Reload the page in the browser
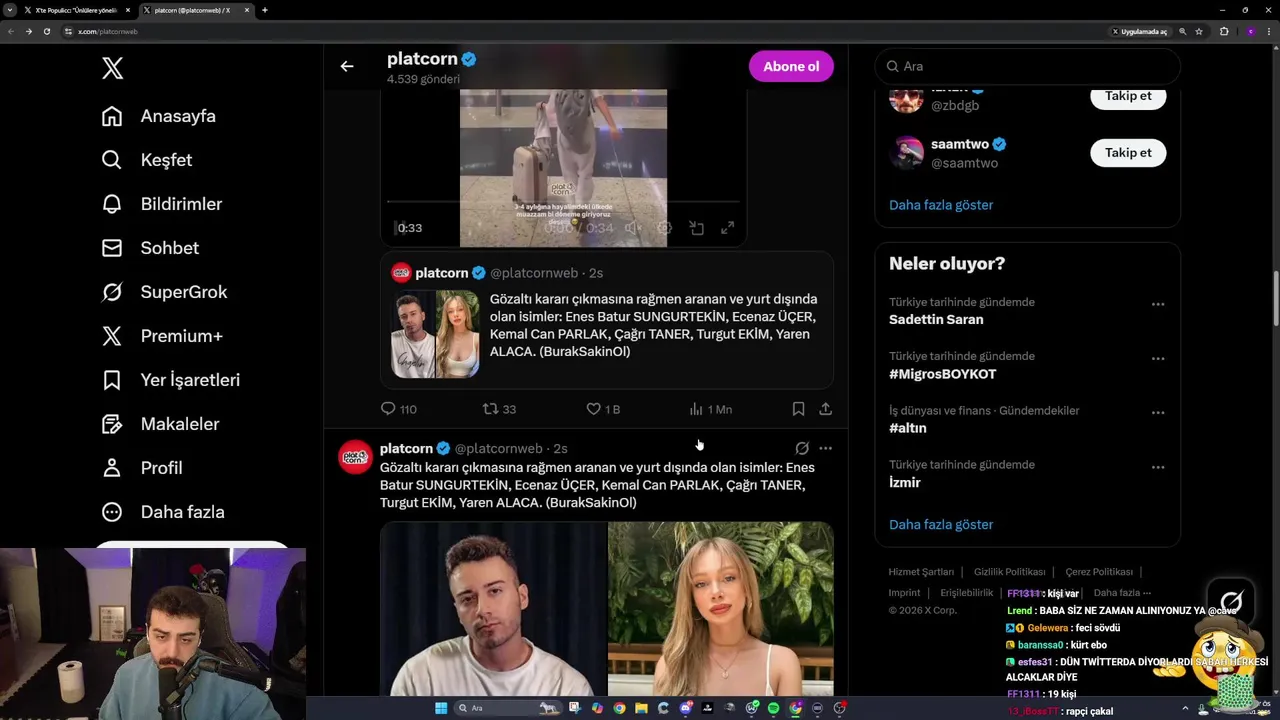Screen dimensions: 1280x720 click(46, 31)
